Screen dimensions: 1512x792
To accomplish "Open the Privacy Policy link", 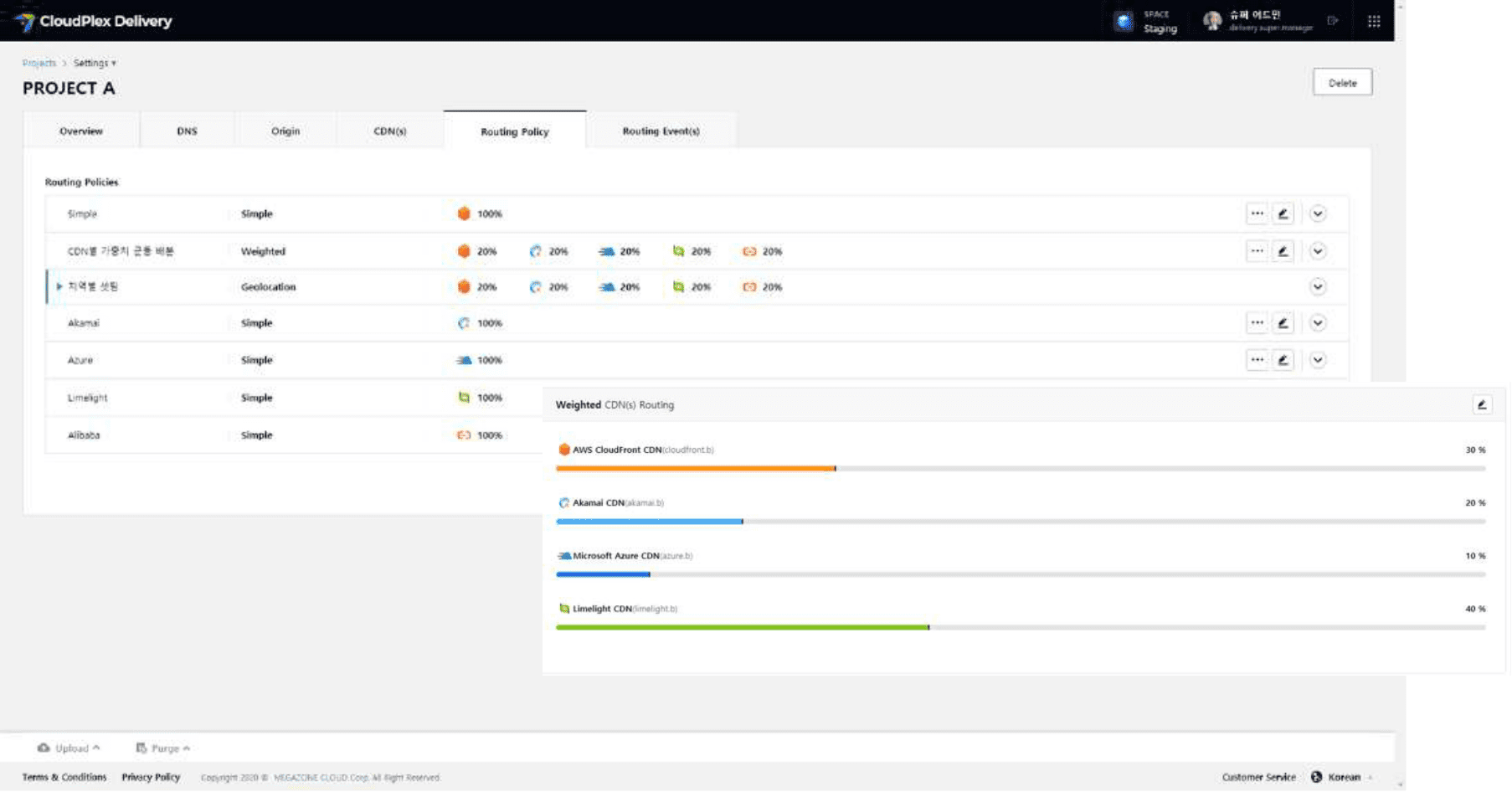I will coord(151,777).
